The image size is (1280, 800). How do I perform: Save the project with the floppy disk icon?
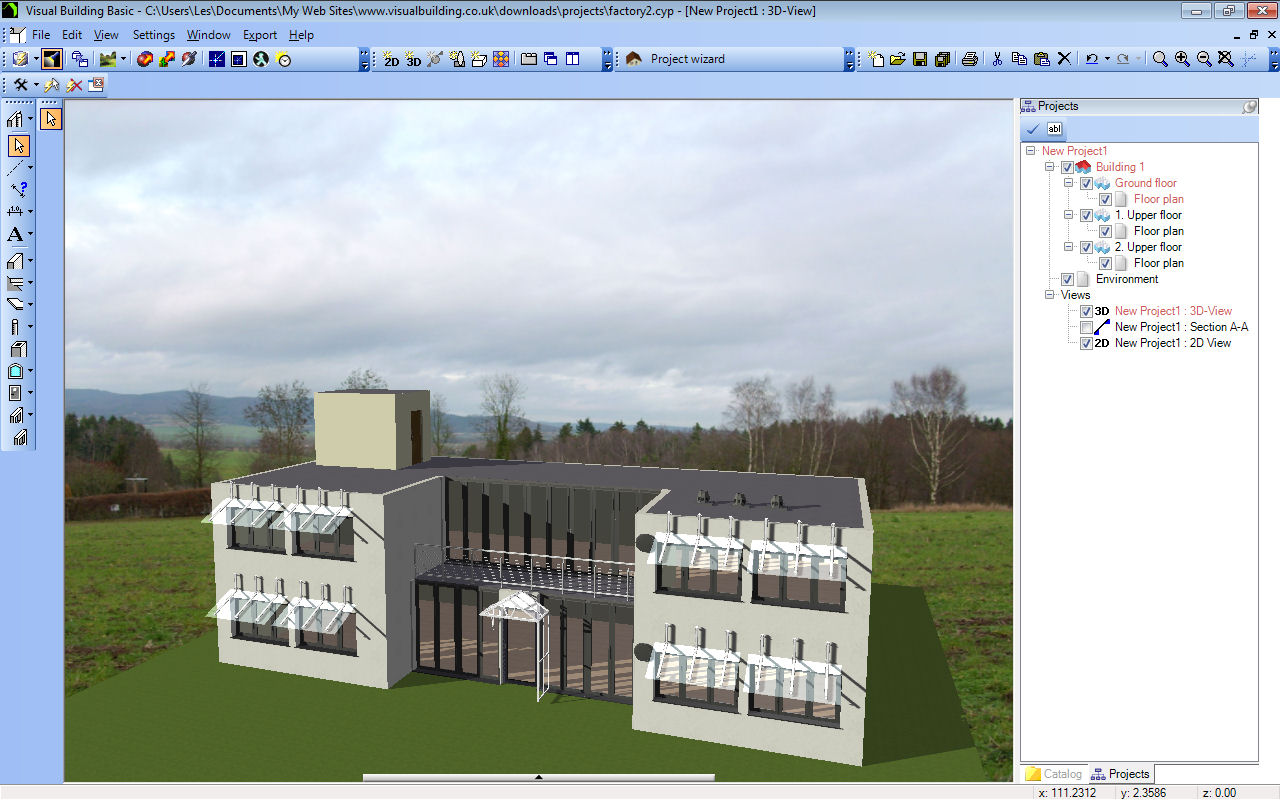(920, 60)
